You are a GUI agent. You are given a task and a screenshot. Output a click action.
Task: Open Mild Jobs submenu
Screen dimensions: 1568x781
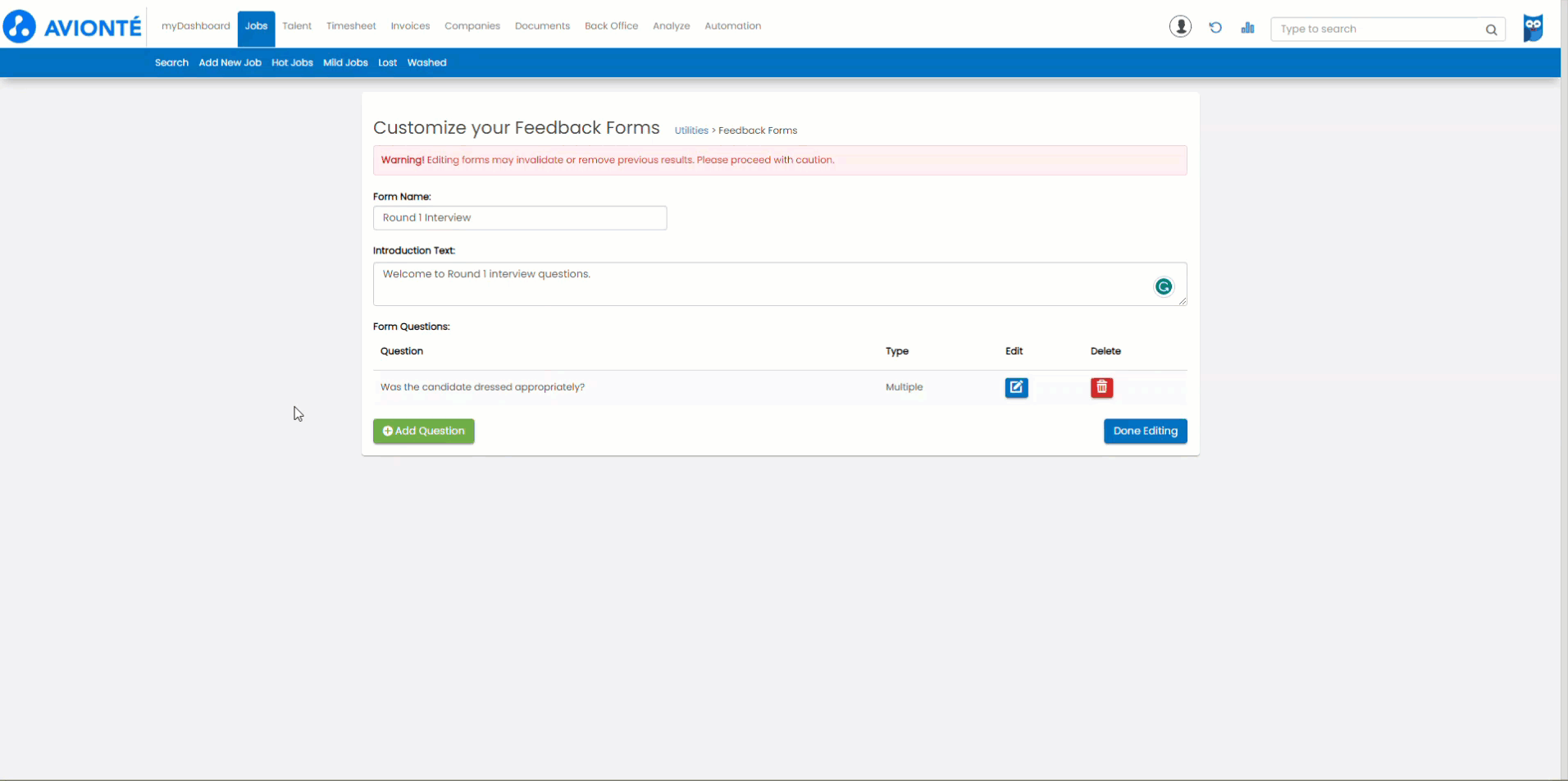[345, 63]
